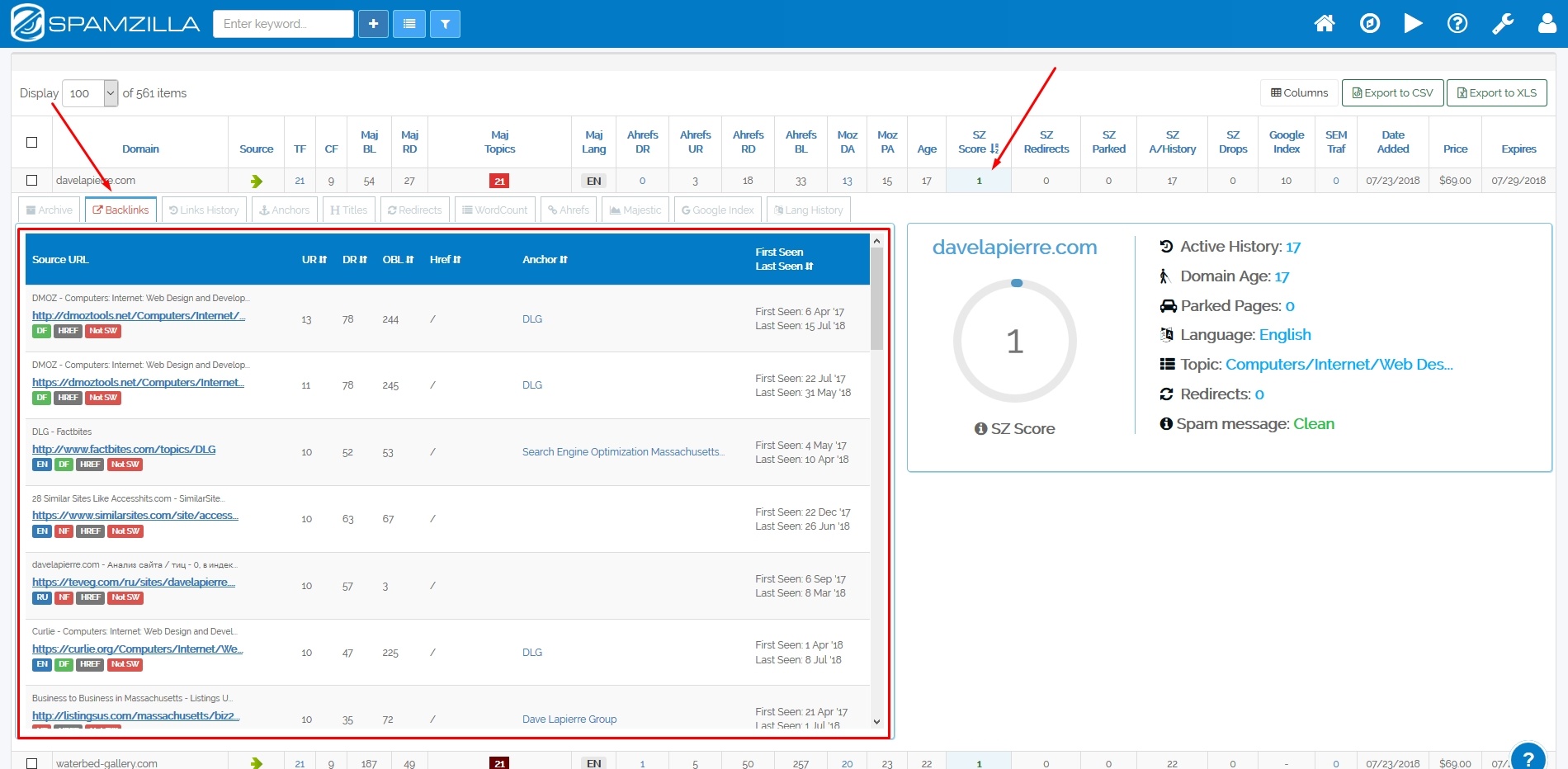Open the Lang History tab
Viewport: 1568px width, 769px height.
pos(809,210)
